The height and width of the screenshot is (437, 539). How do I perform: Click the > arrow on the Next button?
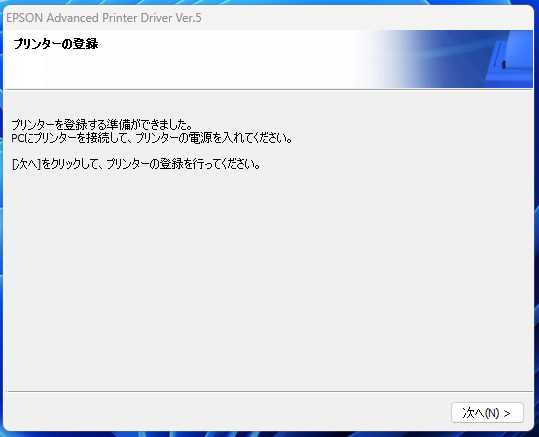507,413
